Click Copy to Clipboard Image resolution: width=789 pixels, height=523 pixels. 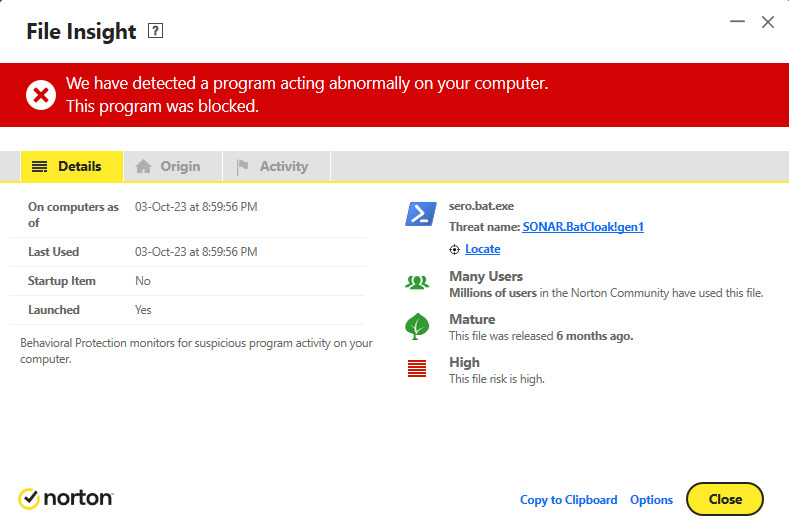(568, 499)
